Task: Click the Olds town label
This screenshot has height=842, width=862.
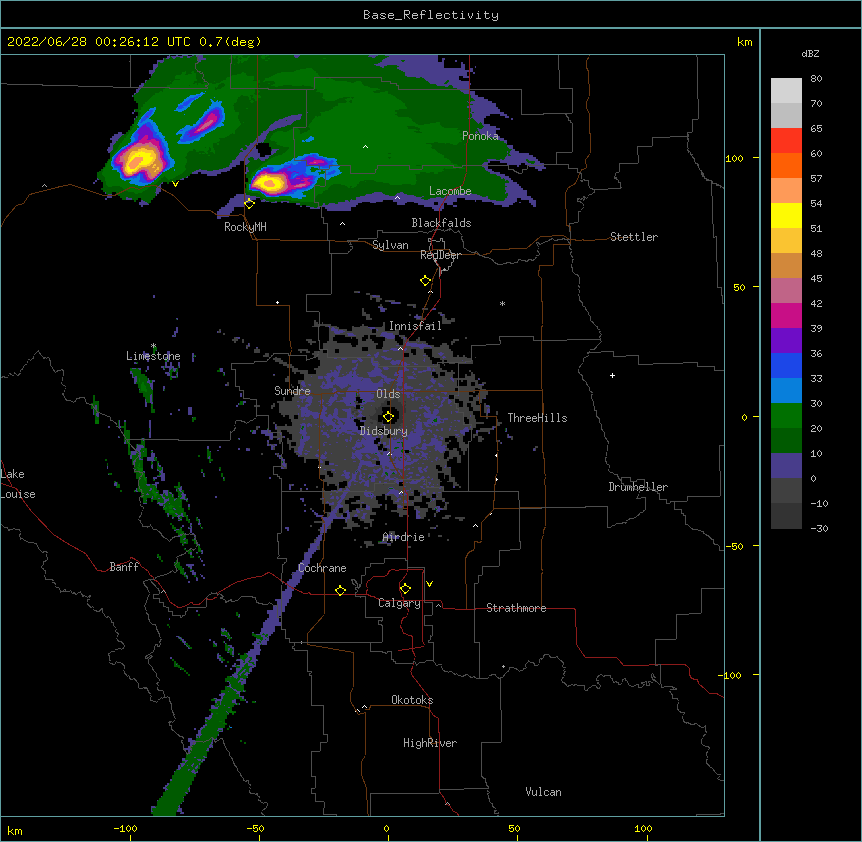Action: point(388,394)
